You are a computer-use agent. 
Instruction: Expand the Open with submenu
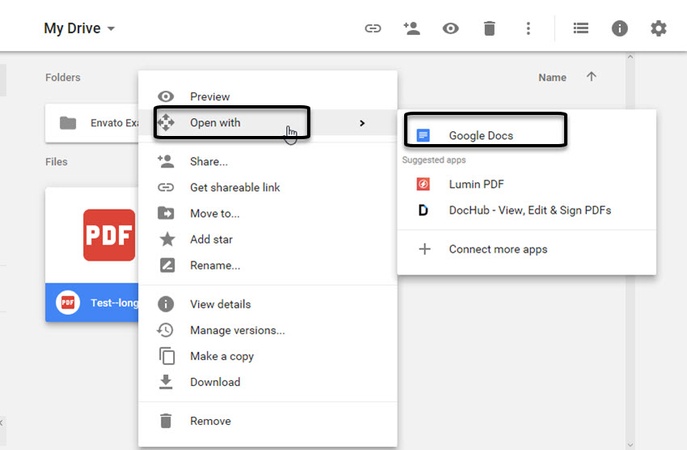pos(231,123)
